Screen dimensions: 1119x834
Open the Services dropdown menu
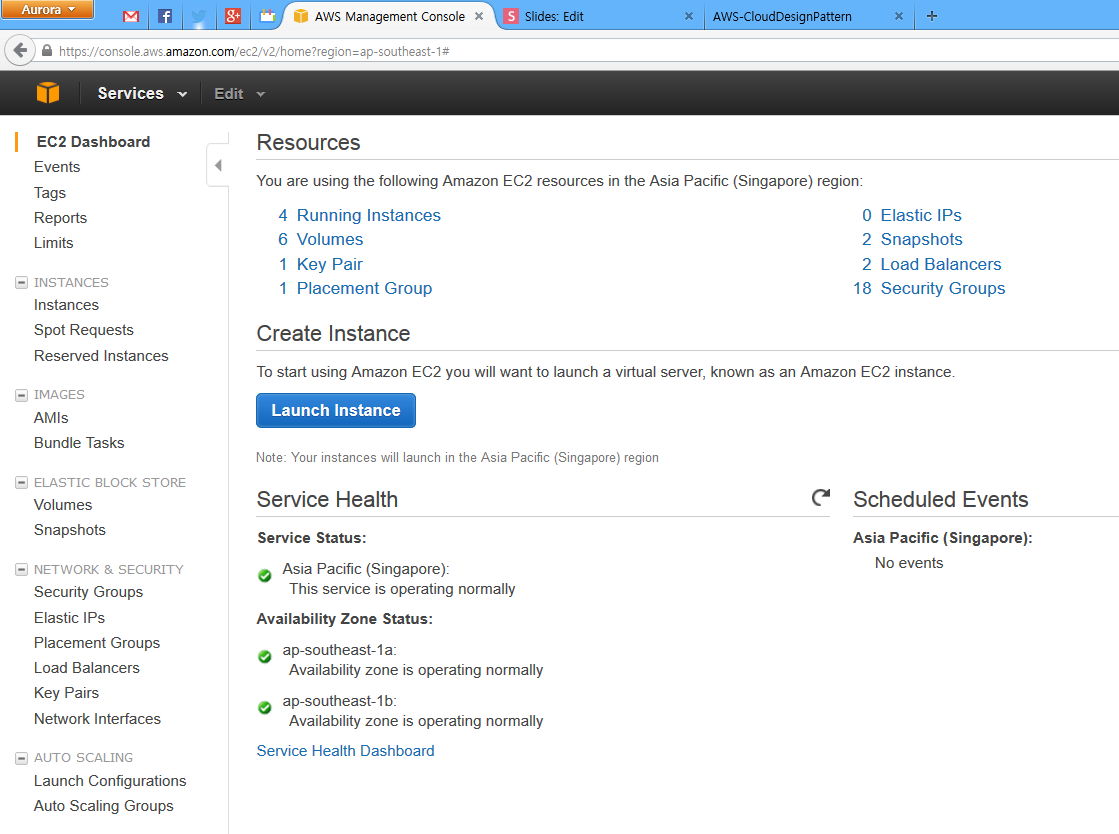142,93
